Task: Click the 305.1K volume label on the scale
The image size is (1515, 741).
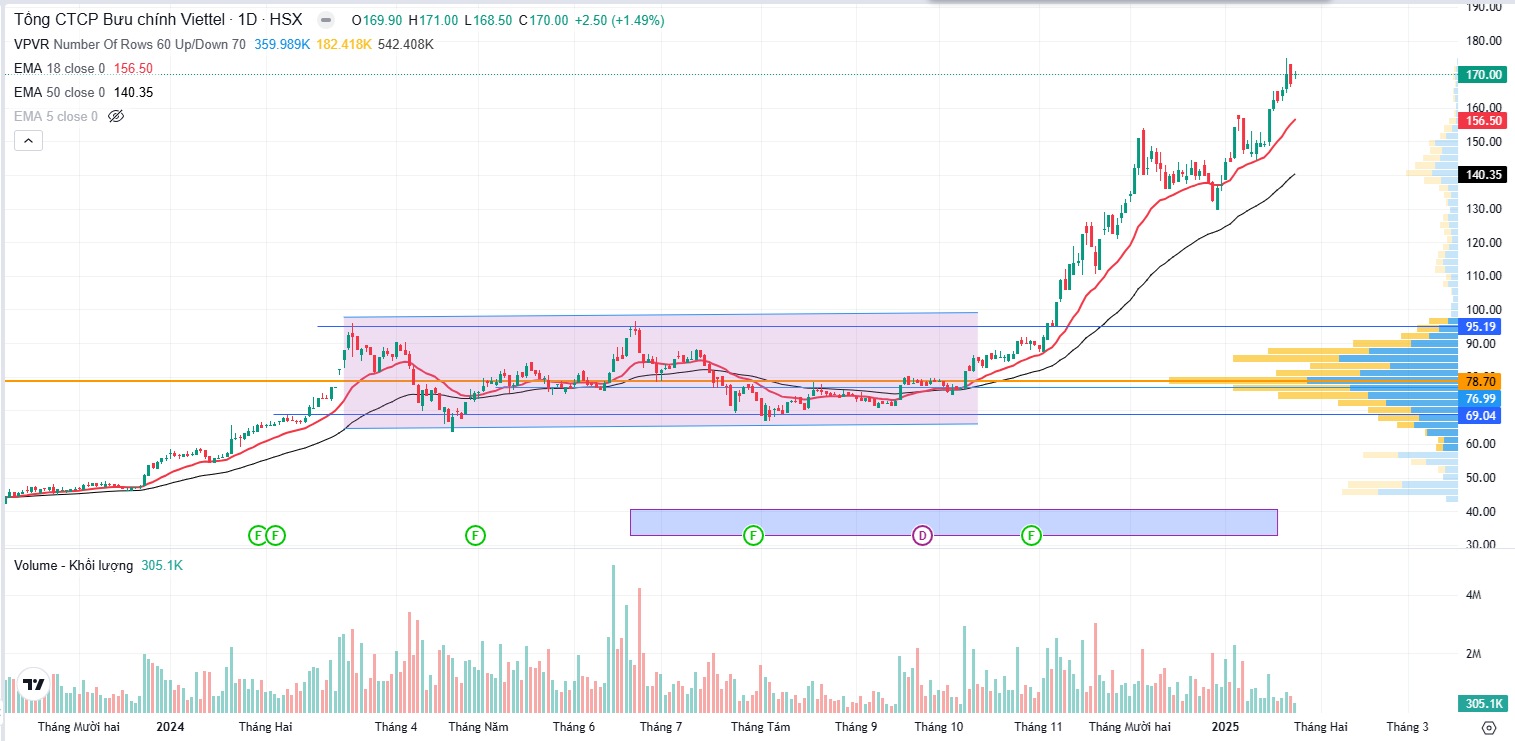Action: 1482,702
